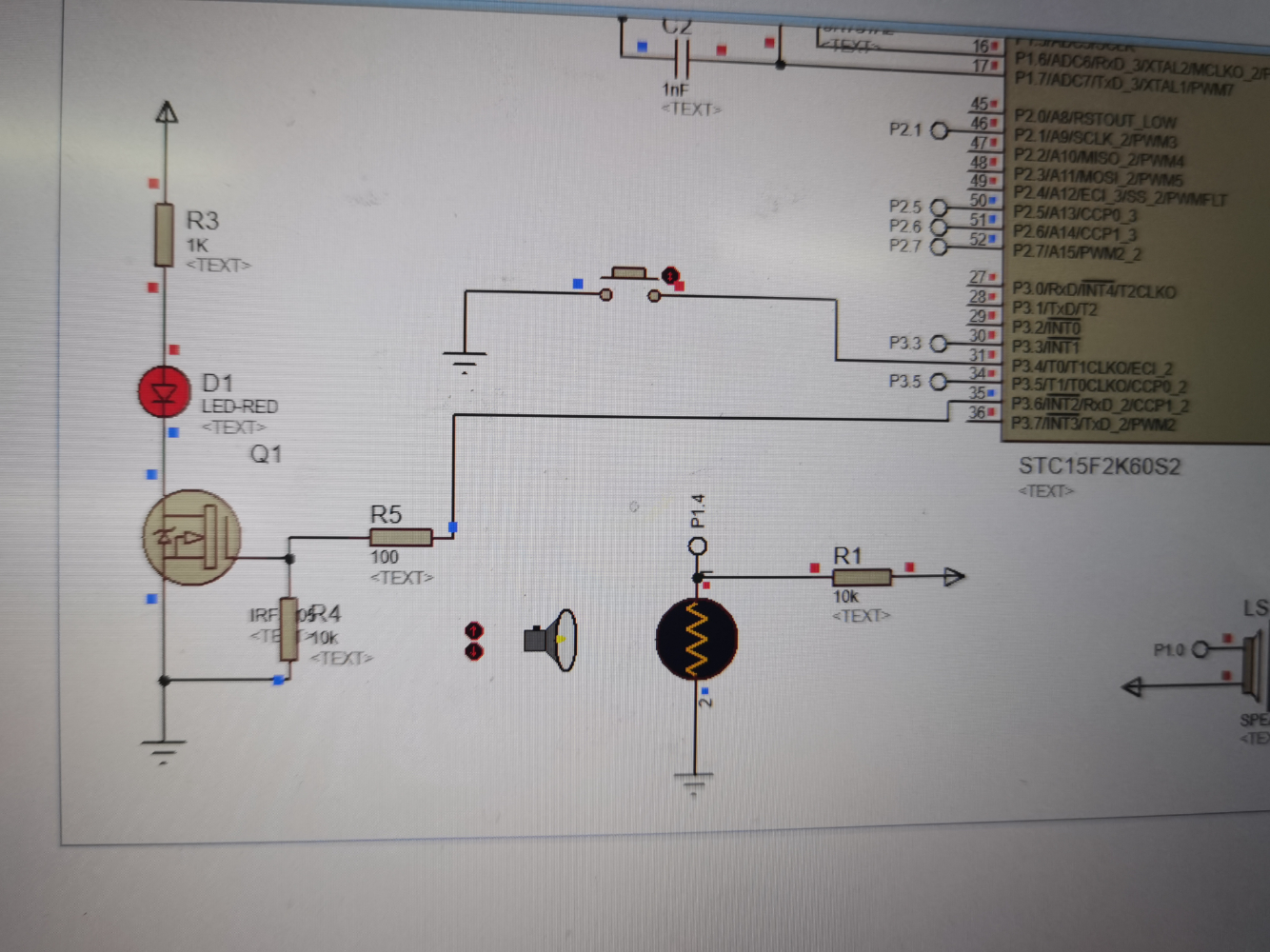The width and height of the screenshot is (1270, 952).
Task: Click the ground symbol below the LDR
Action: pyautogui.click(x=695, y=784)
